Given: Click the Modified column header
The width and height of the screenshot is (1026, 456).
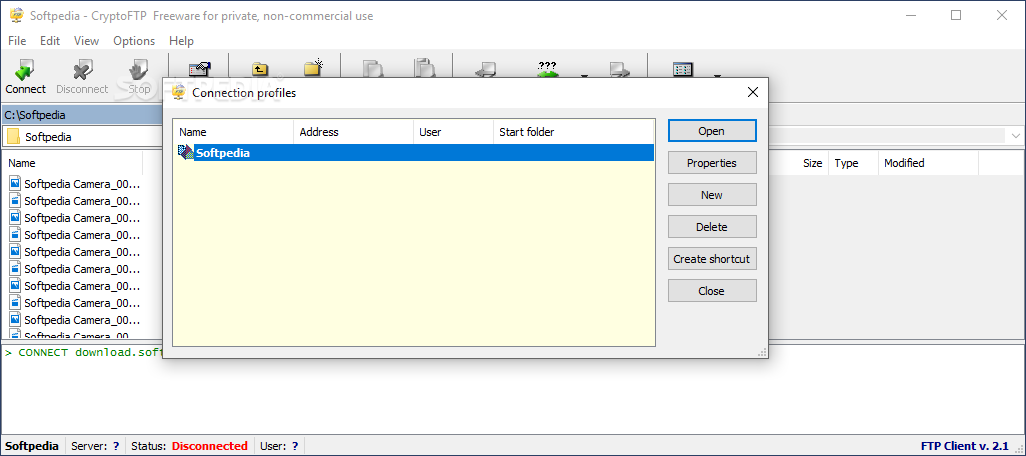Looking at the screenshot, I should pyautogui.click(x=928, y=163).
